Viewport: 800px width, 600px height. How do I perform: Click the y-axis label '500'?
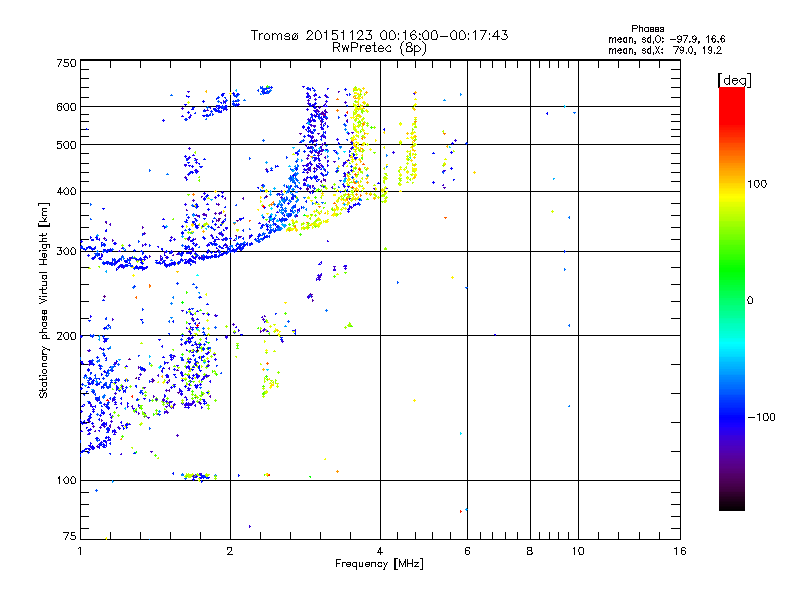(x=67, y=145)
